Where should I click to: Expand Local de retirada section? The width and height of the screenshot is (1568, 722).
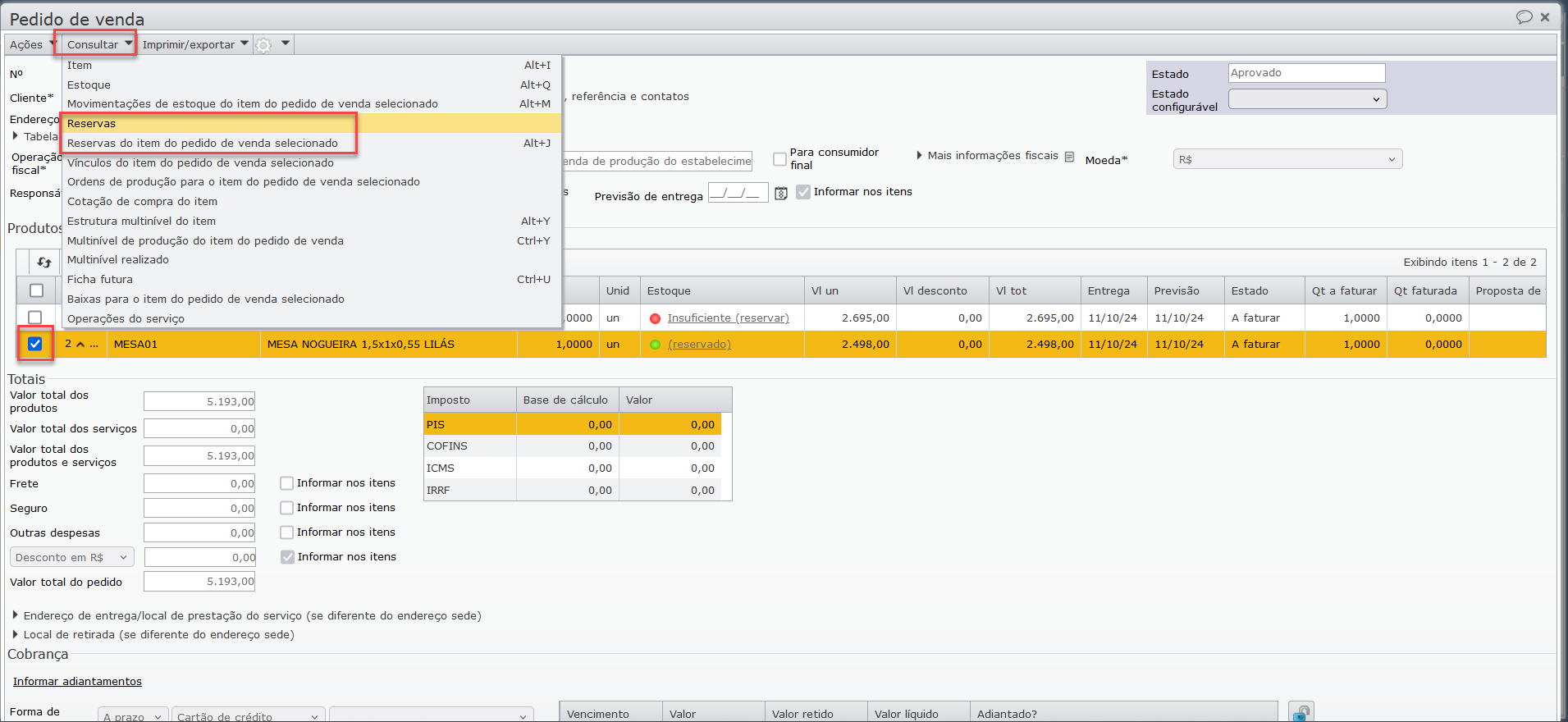(x=16, y=634)
